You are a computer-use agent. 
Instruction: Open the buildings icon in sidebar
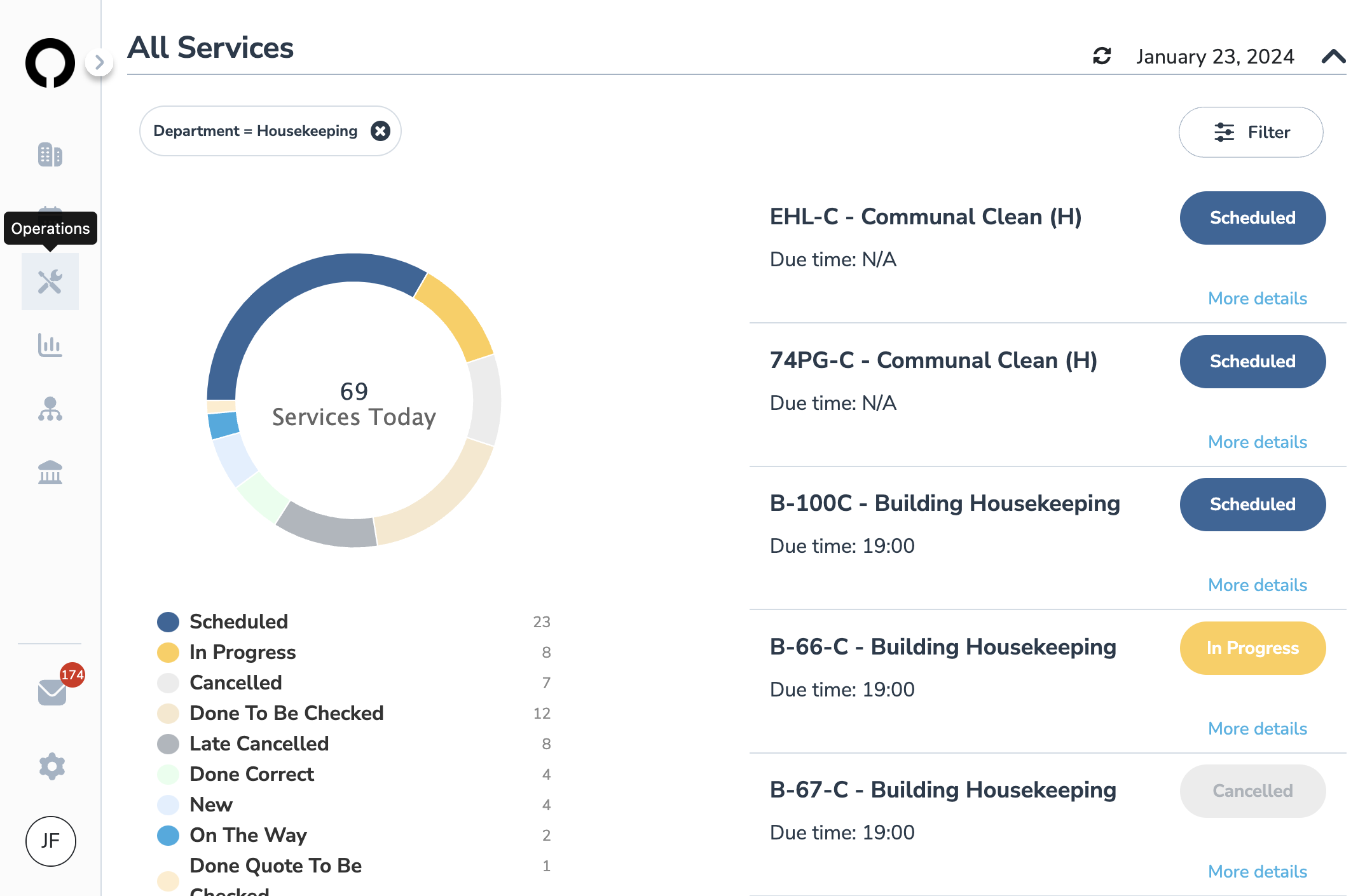click(x=50, y=155)
